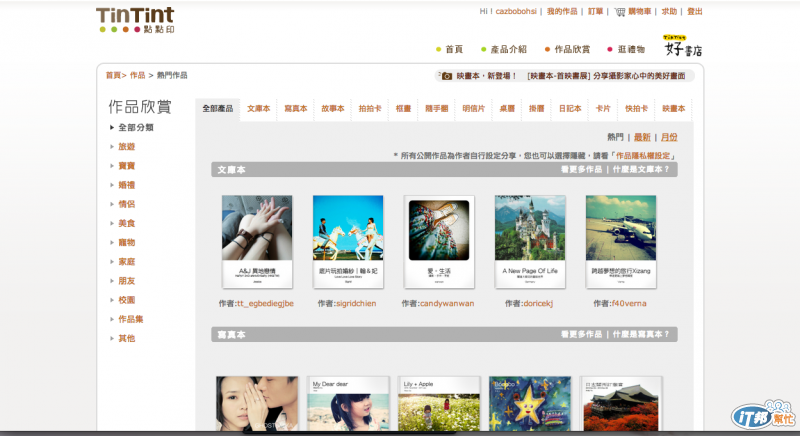The image size is (800, 436).
Task: Select 美食 category in sidebar
Action: point(127,223)
